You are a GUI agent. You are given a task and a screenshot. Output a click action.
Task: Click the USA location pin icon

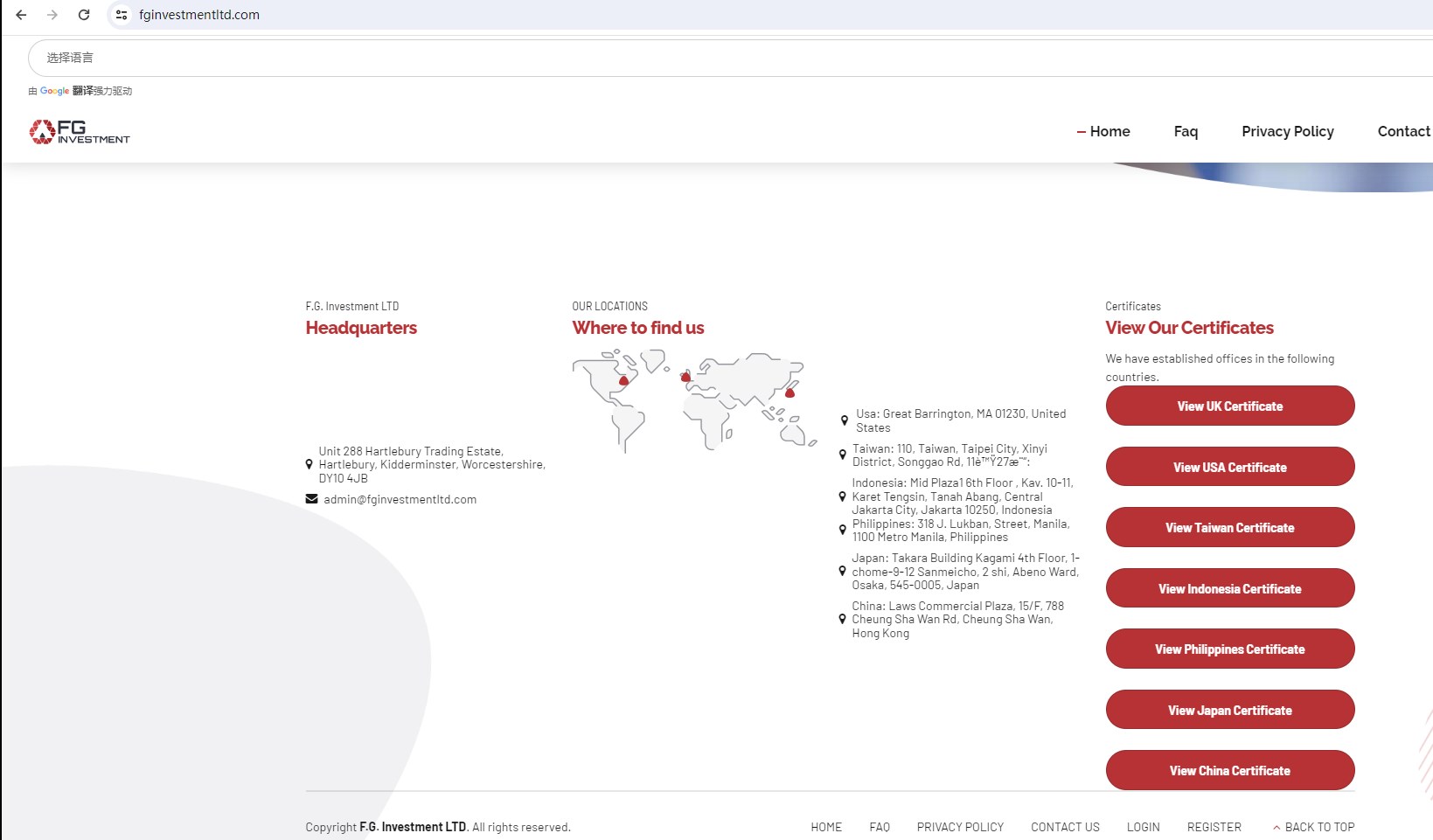pyautogui.click(x=844, y=420)
